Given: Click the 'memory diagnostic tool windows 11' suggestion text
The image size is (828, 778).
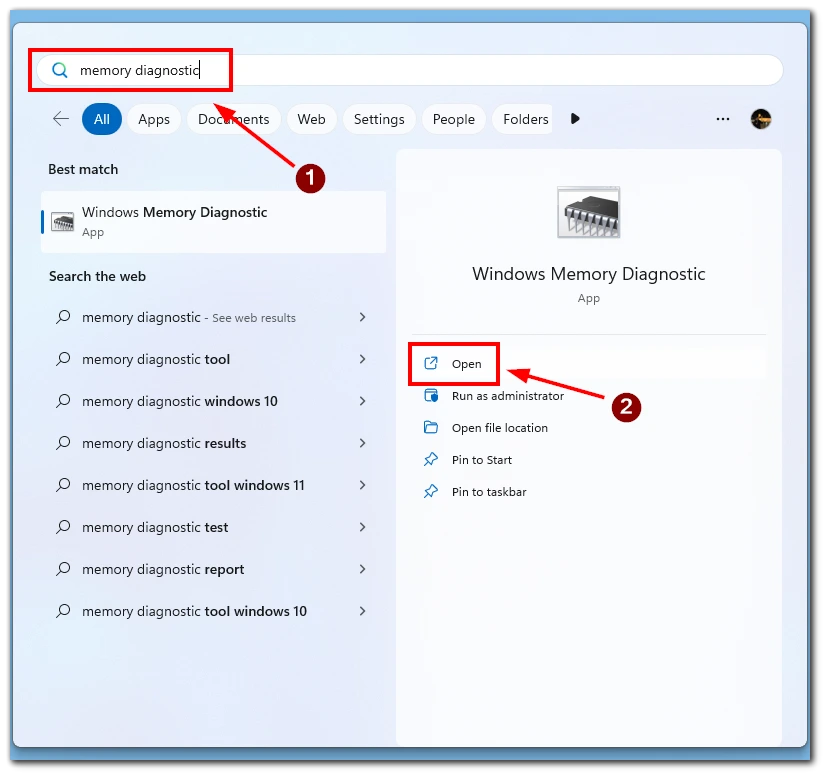Looking at the screenshot, I should [193, 485].
